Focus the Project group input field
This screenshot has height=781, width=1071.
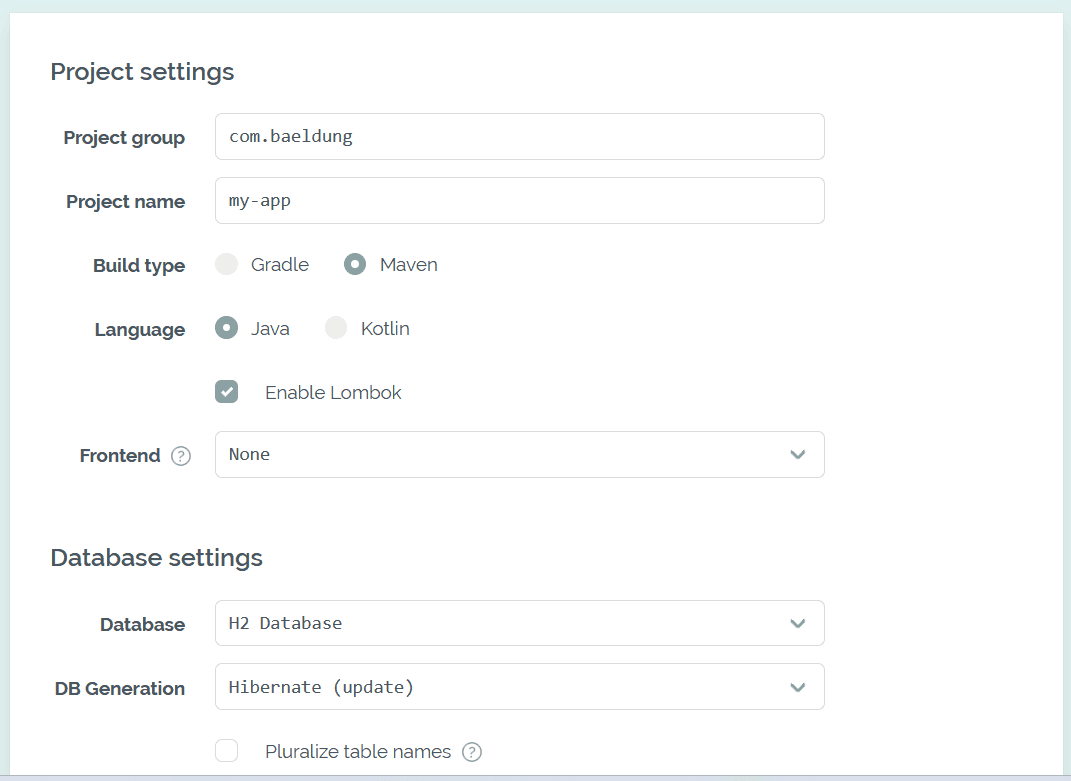(520, 137)
